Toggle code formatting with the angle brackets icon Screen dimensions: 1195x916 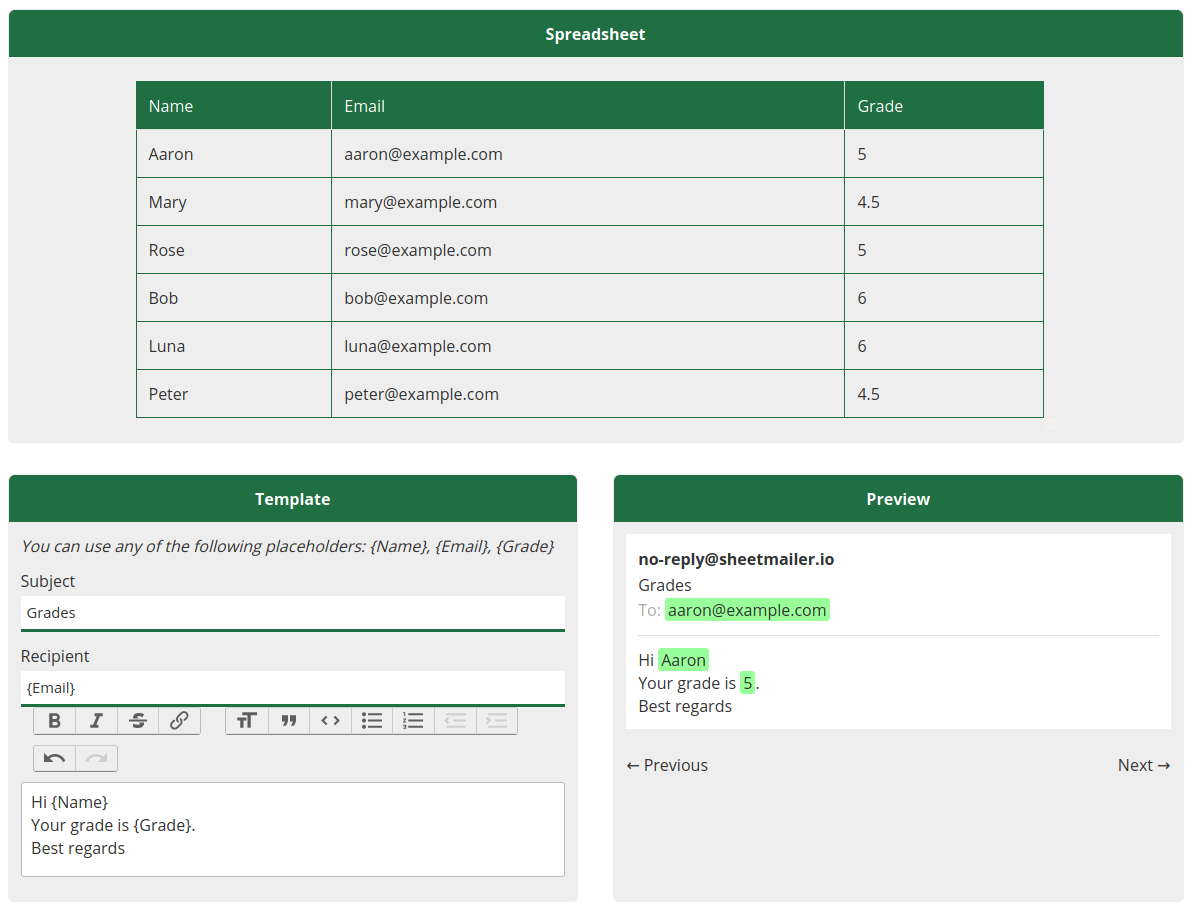[x=331, y=721]
